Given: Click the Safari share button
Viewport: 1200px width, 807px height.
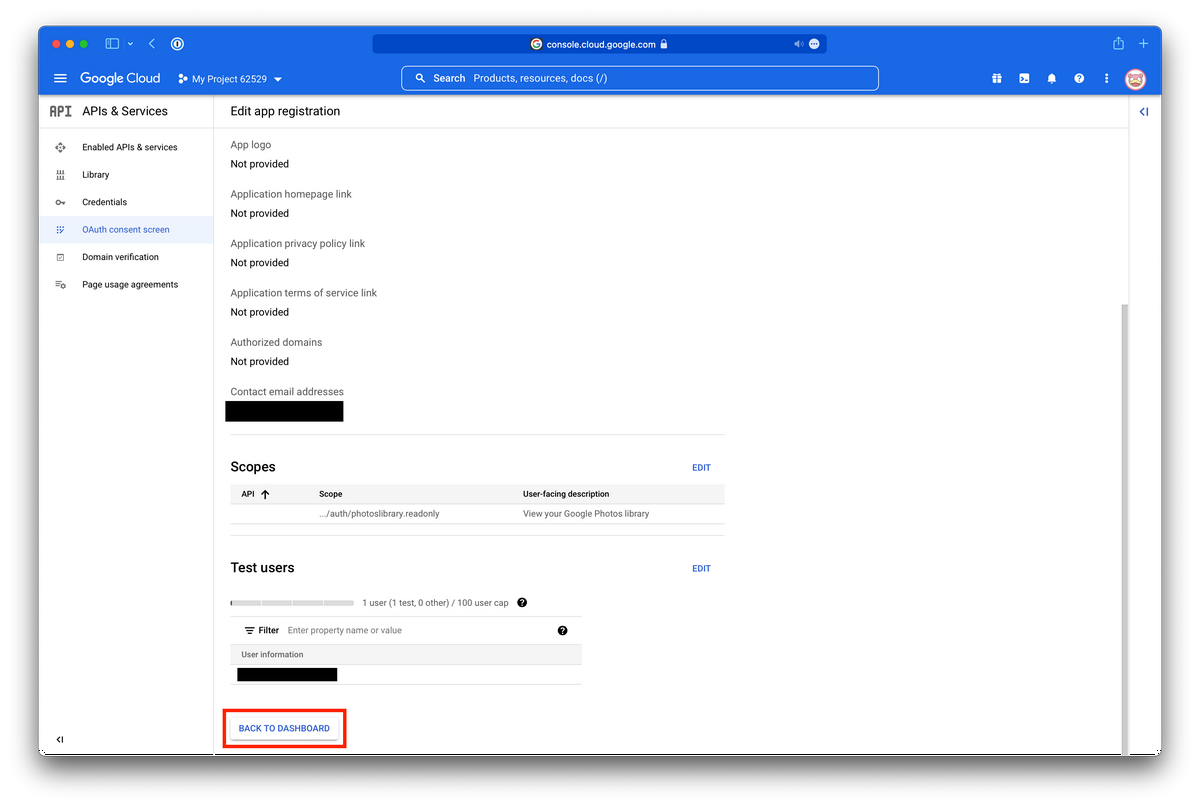Looking at the screenshot, I should (1118, 43).
